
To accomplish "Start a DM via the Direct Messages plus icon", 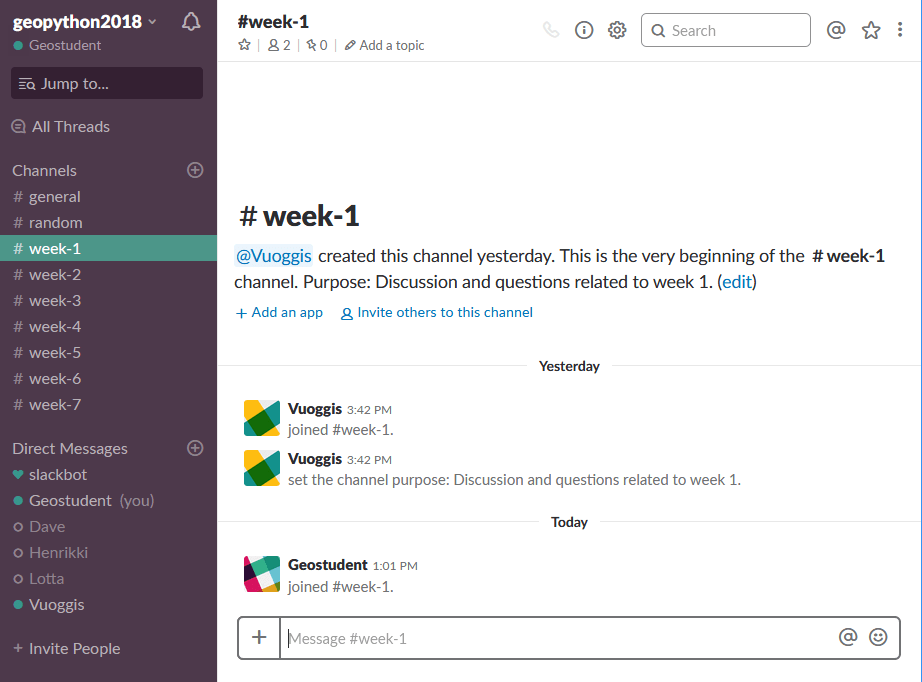I will point(195,448).
